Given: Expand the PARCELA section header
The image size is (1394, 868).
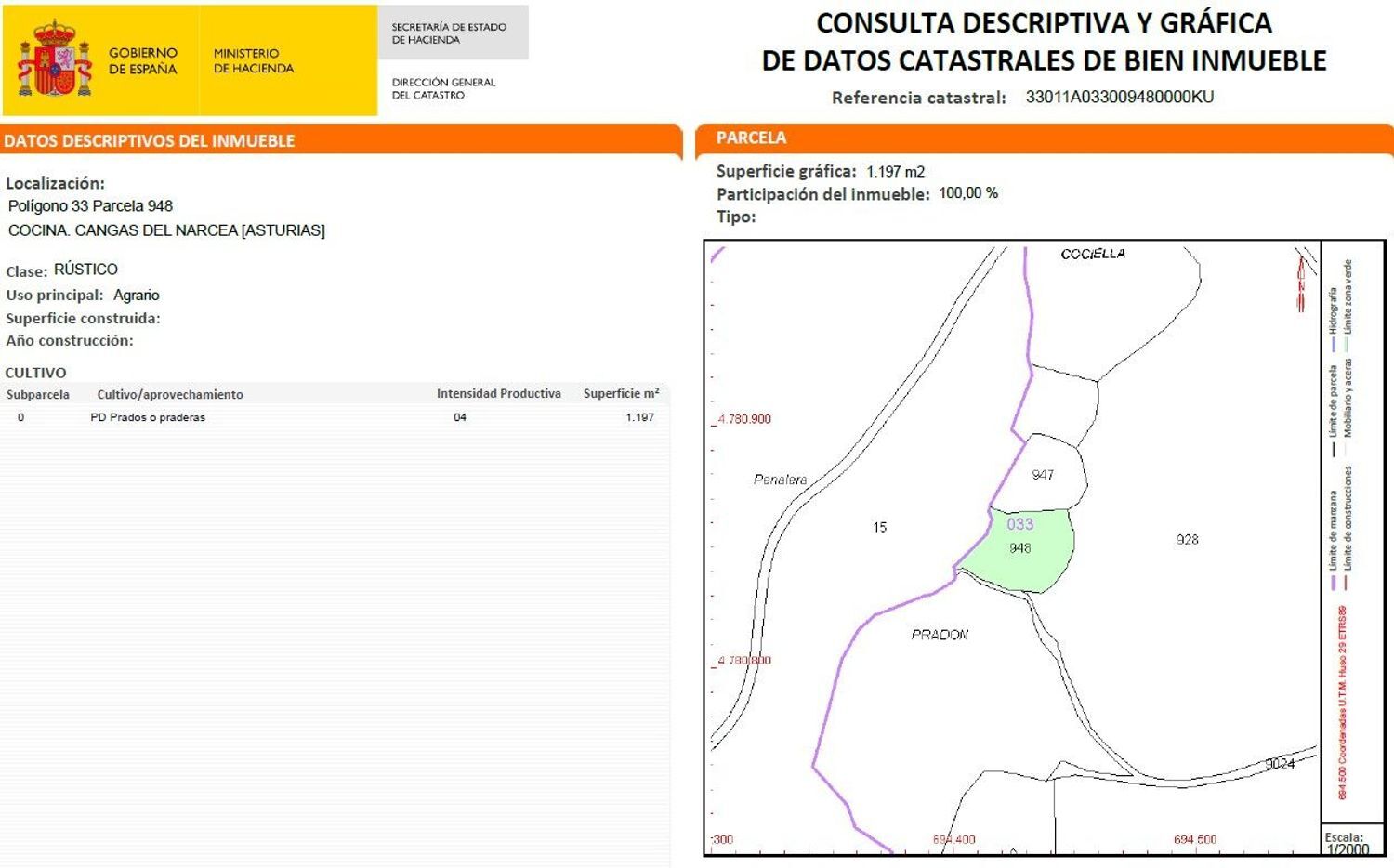Looking at the screenshot, I should [x=750, y=138].
